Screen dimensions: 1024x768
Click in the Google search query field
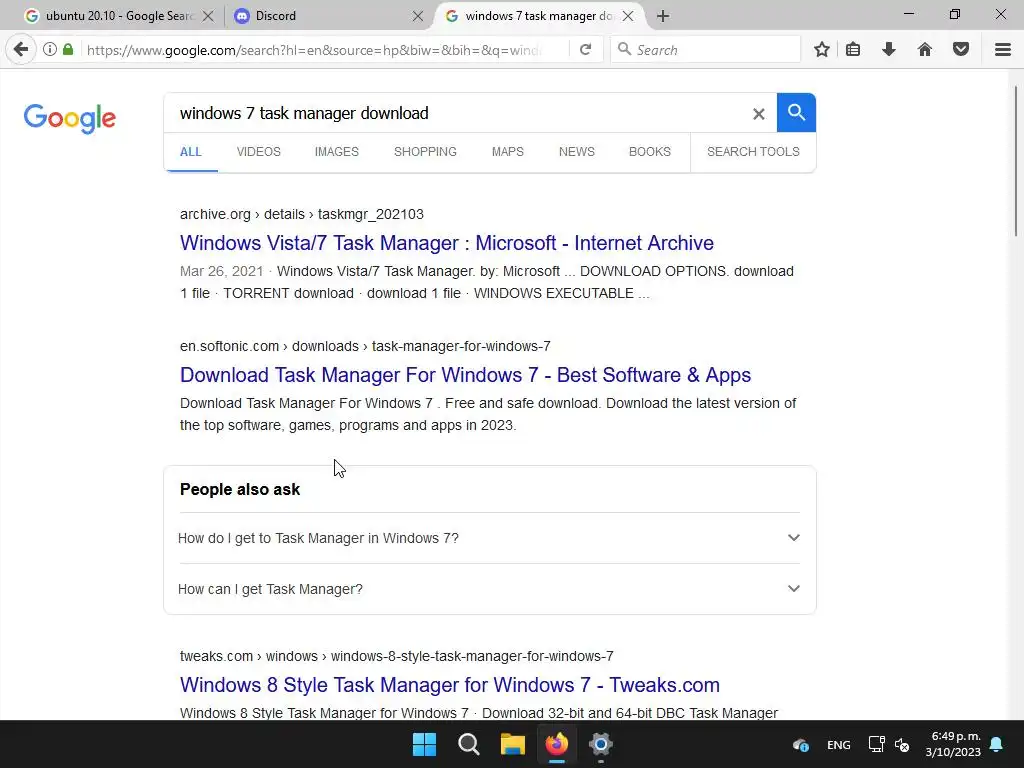(x=457, y=113)
